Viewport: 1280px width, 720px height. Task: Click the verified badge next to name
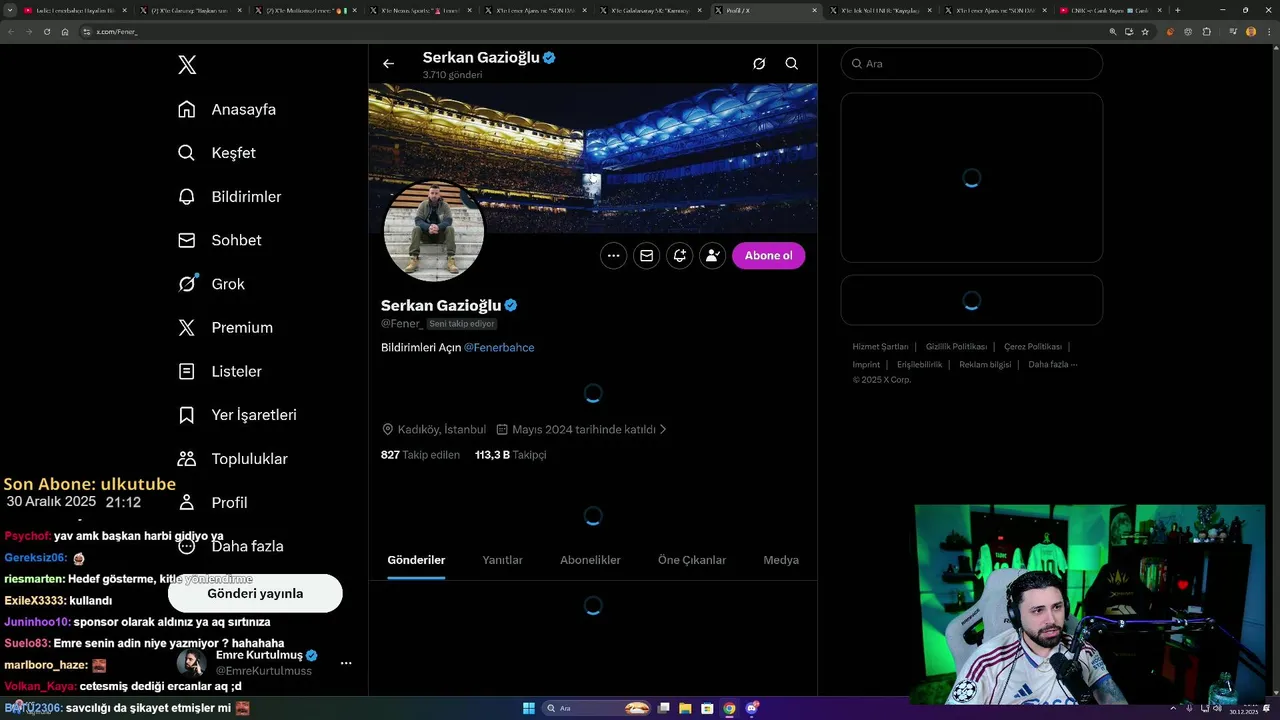[511, 305]
